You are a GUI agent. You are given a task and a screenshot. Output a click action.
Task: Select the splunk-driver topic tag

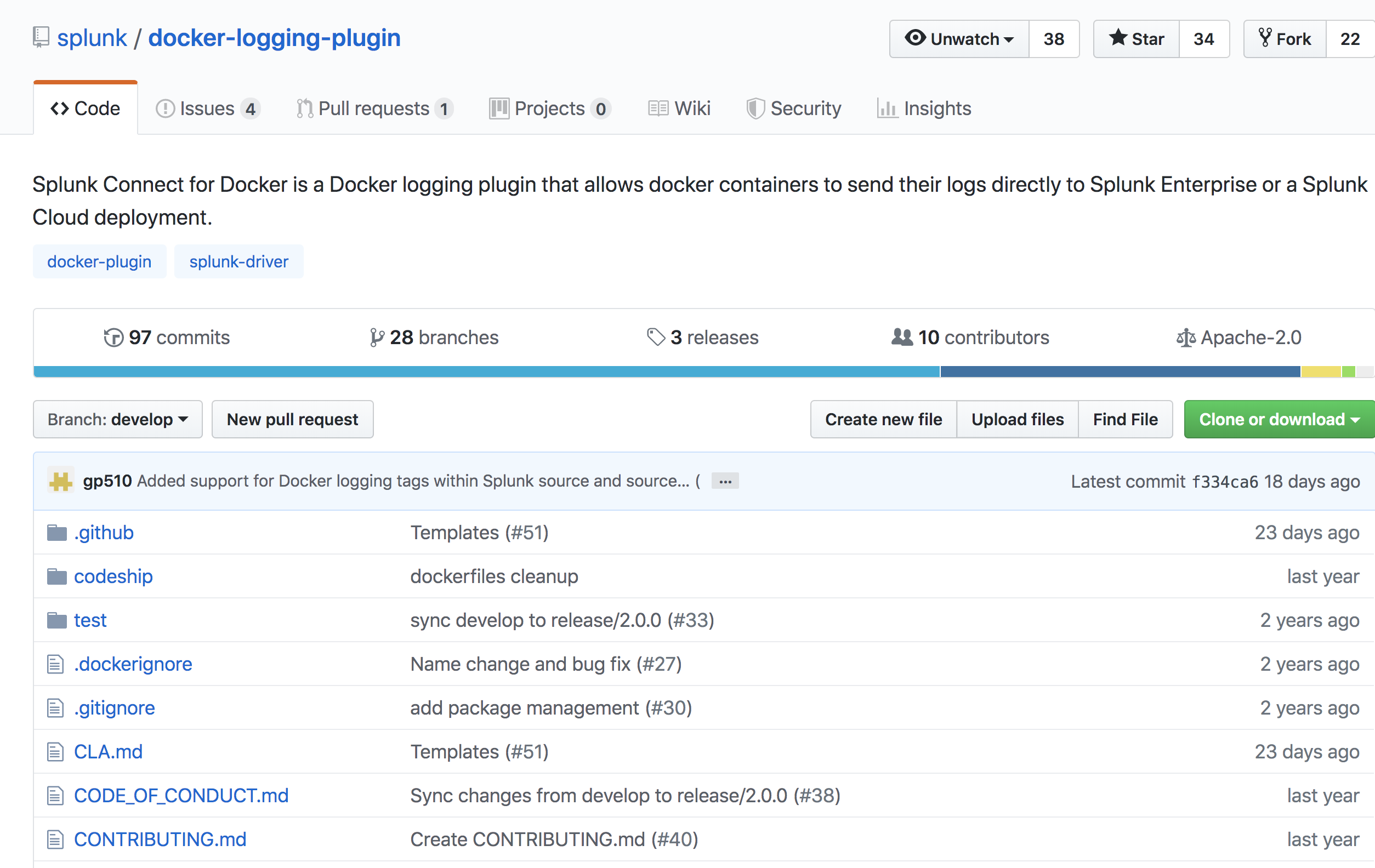pos(238,261)
